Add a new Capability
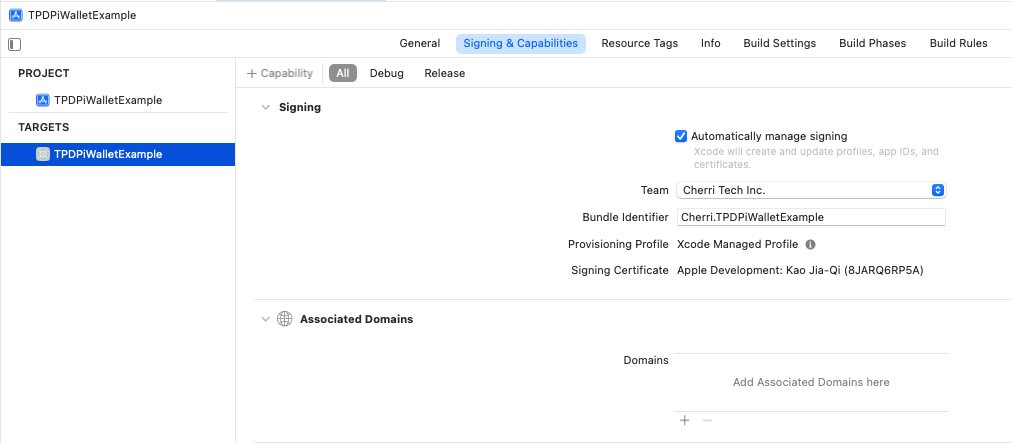The image size is (1011, 443). click(x=280, y=73)
